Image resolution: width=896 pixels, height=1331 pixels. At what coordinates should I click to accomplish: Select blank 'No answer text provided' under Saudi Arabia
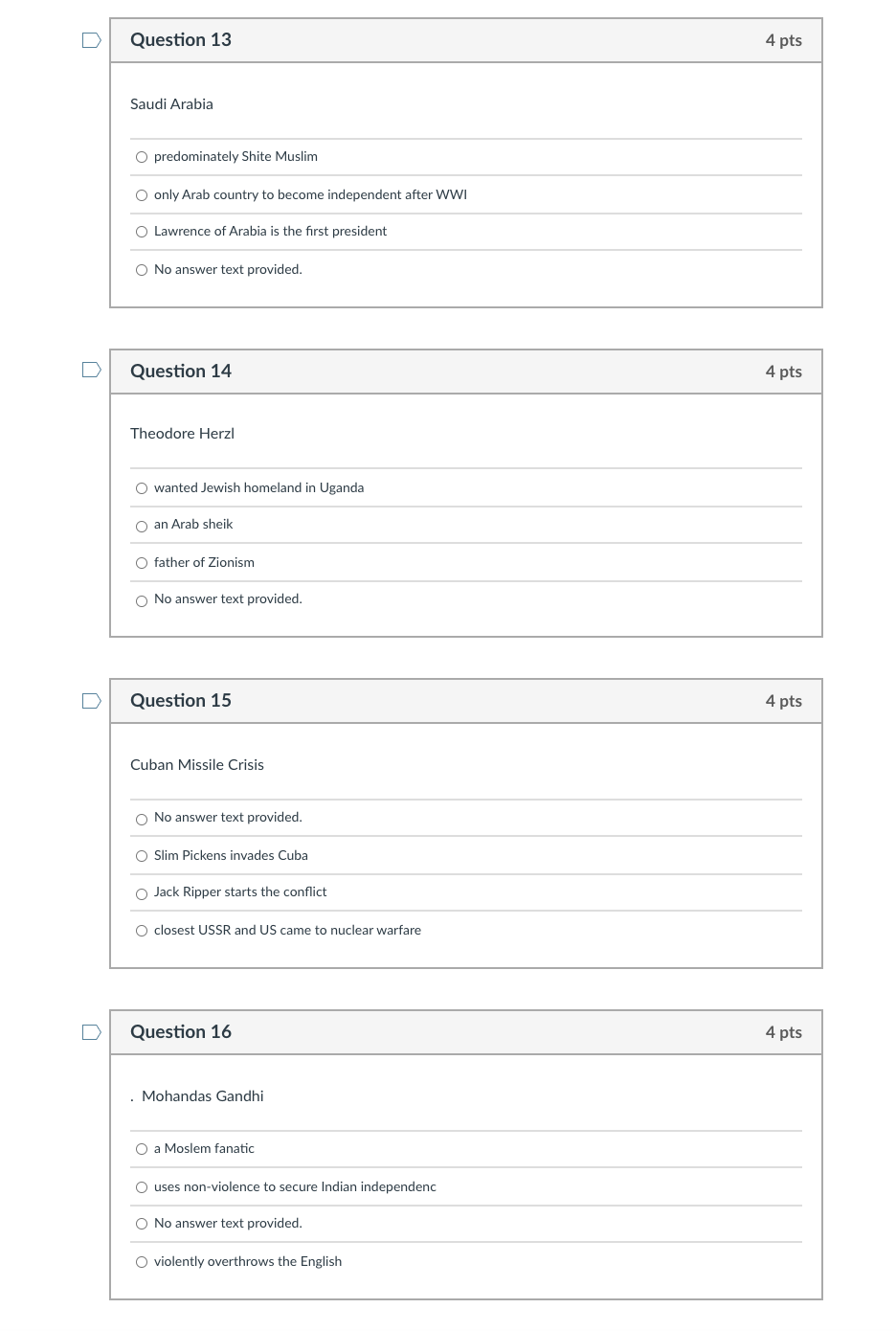pyautogui.click(x=142, y=270)
